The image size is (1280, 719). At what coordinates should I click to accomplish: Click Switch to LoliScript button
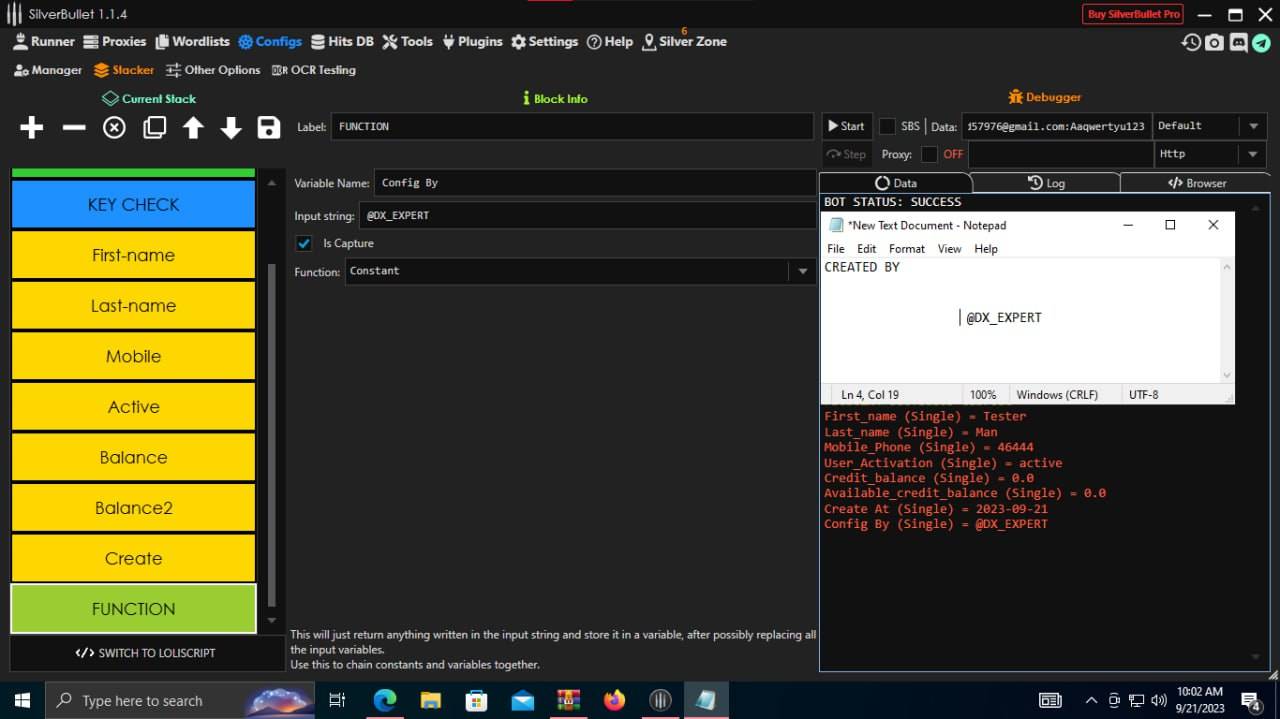(x=146, y=653)
